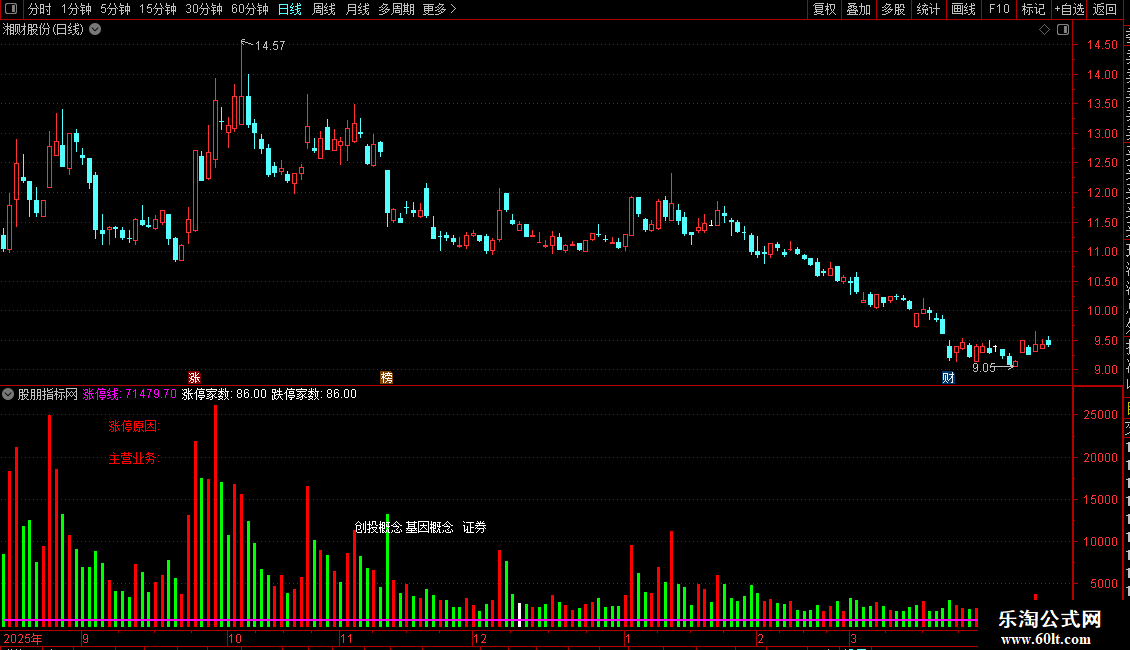
Task: Select the 30分钟 period tab
Action: [x=204, y=9]
